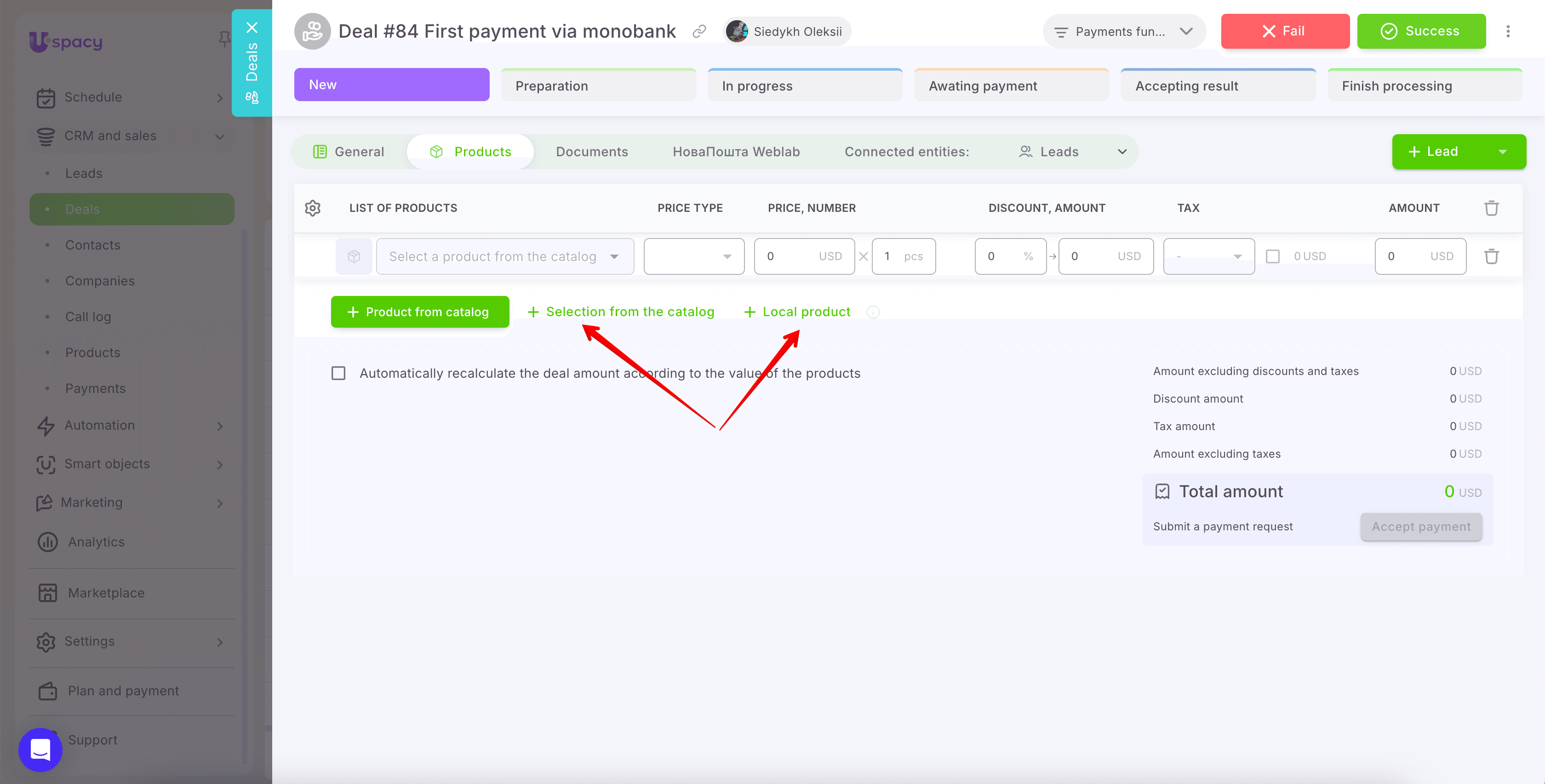Open the Lead button dropdown arrow

point(1502,152)
